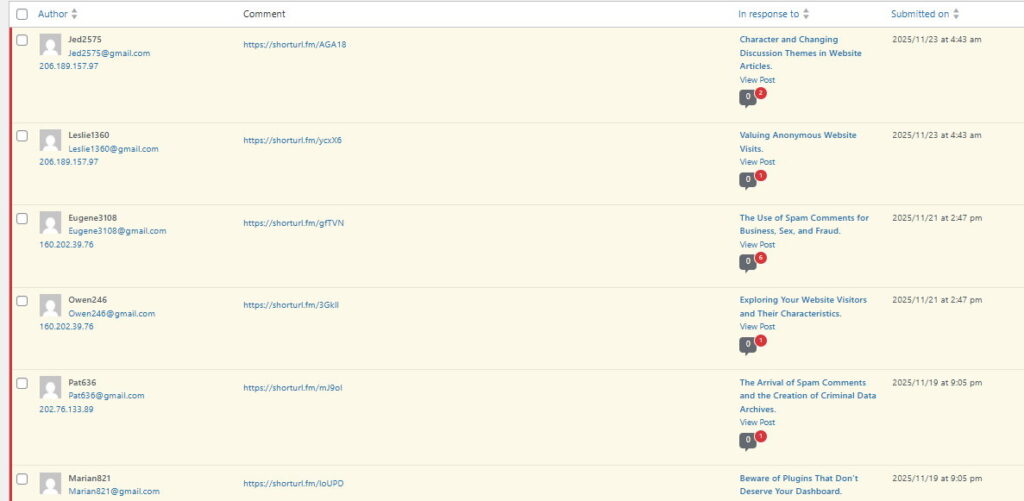This screenshot has height=501, width=1024.
Task: Toggle the select-all comments checkbox
Action: (x=22, y=15)
